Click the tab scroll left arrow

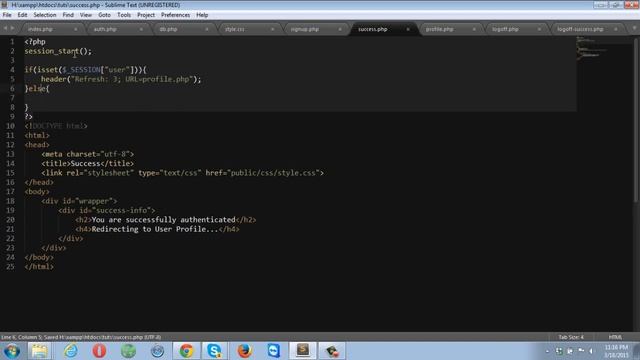5,28
